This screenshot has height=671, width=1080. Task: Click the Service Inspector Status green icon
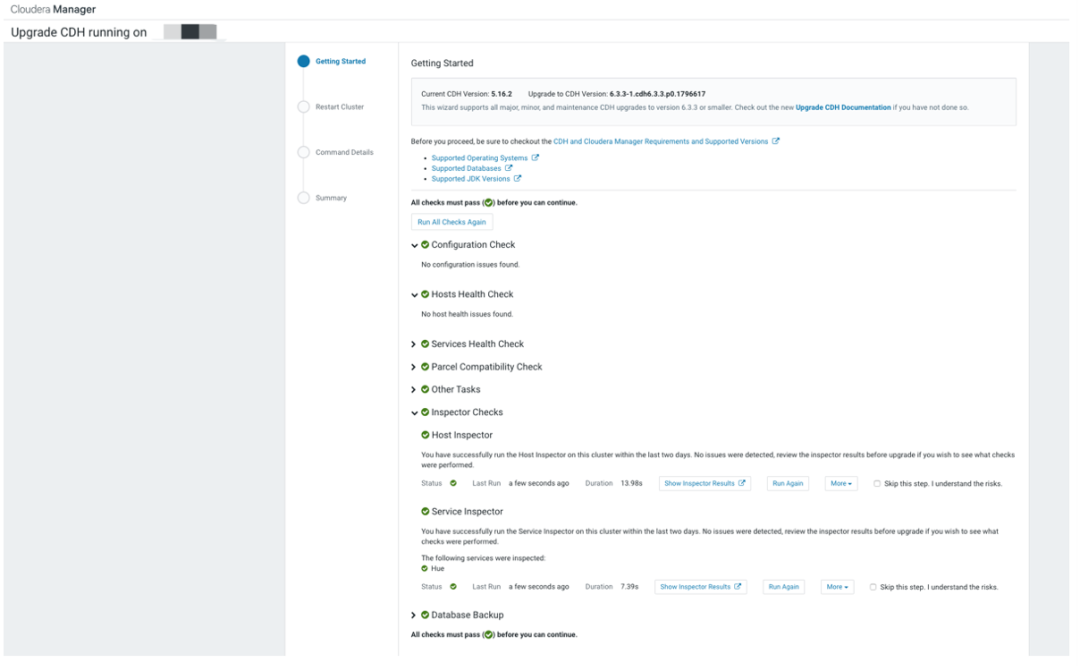tap(453, 586)
